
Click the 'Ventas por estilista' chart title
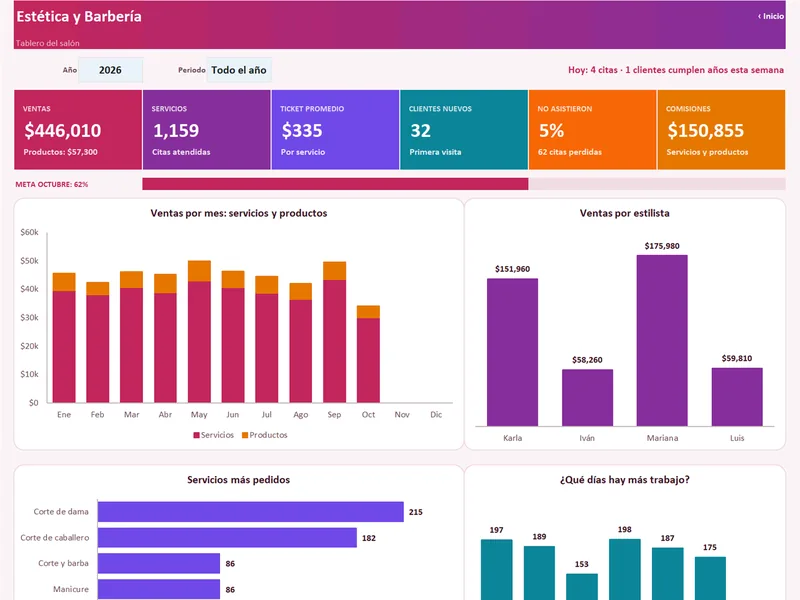click(x=624, y=213)
